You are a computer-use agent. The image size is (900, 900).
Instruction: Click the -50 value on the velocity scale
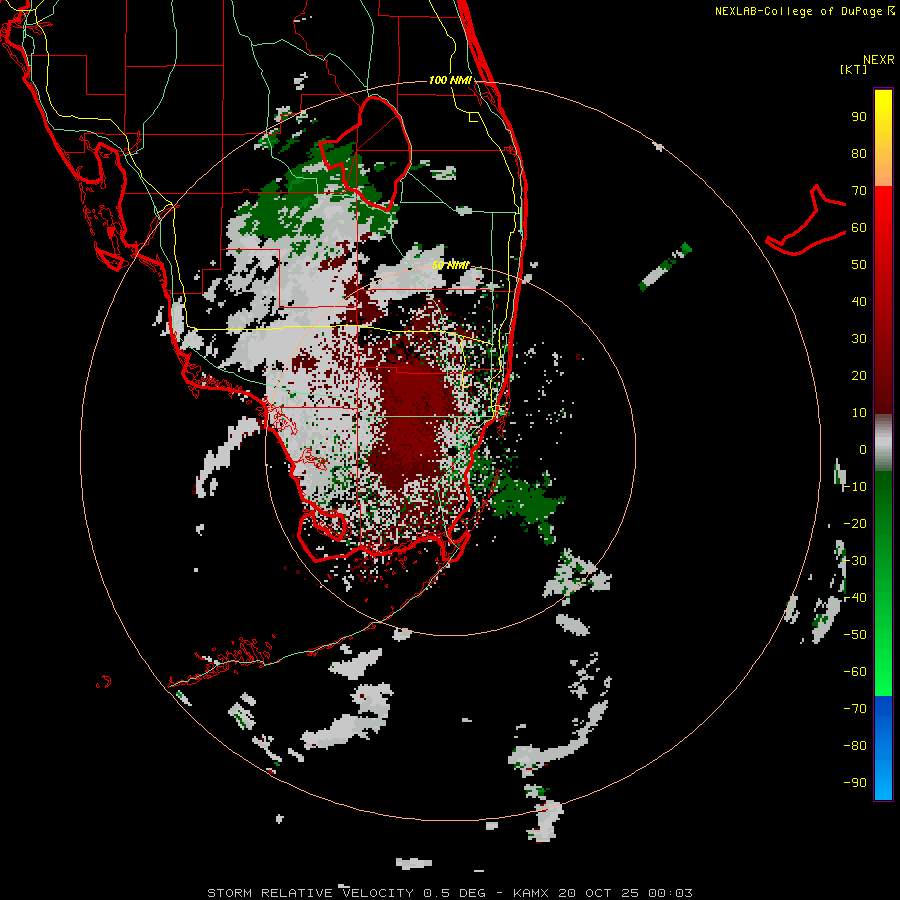855,635
